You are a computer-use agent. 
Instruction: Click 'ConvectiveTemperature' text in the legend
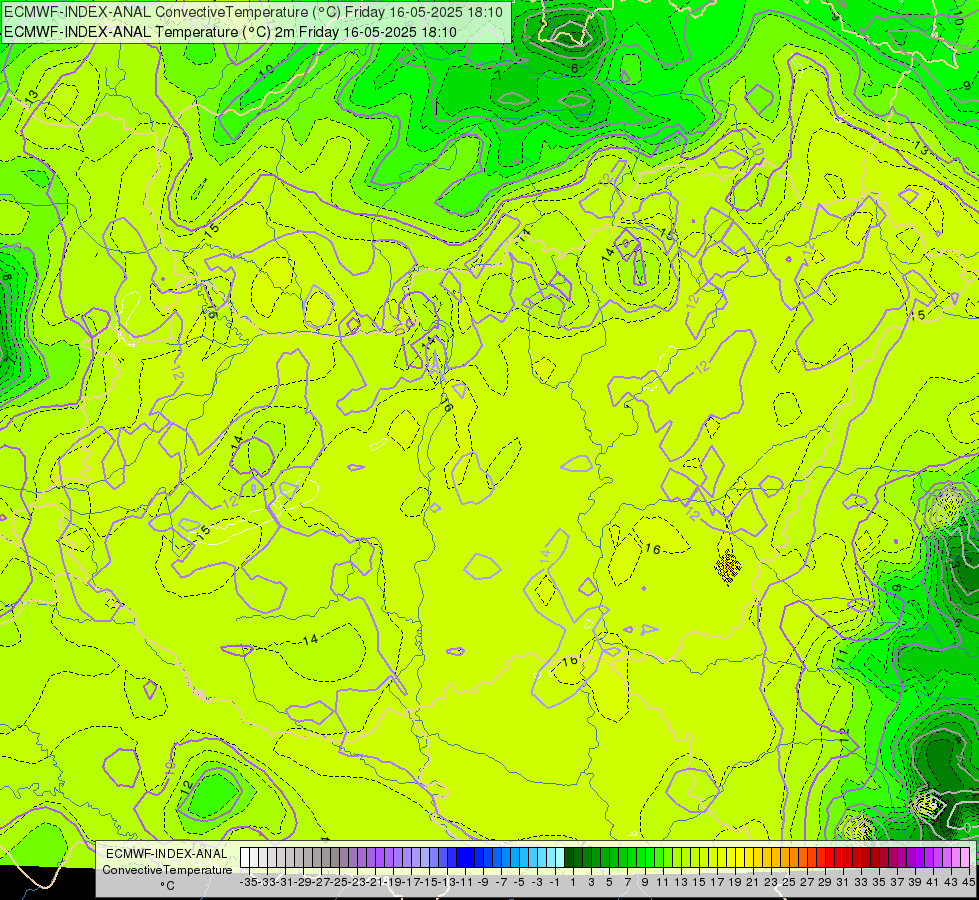click(x=167, y=870)
